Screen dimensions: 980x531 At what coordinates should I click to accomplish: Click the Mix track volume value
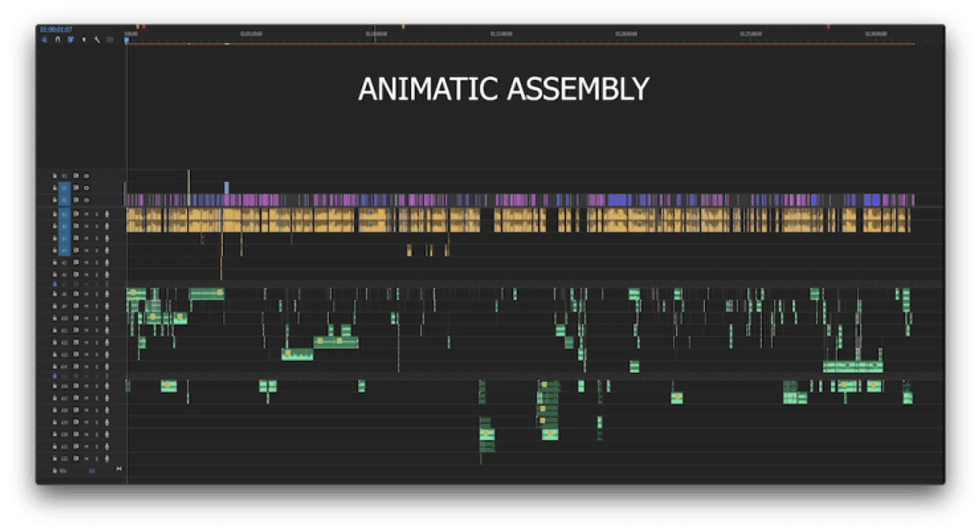tap(92, 470)
